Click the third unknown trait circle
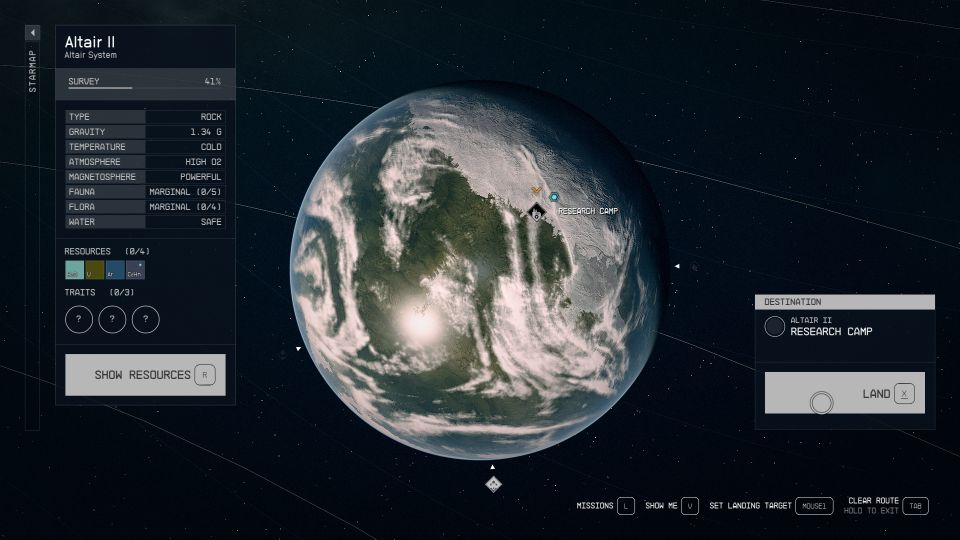Viewport: 960px width, 540px height. [146, 319]
